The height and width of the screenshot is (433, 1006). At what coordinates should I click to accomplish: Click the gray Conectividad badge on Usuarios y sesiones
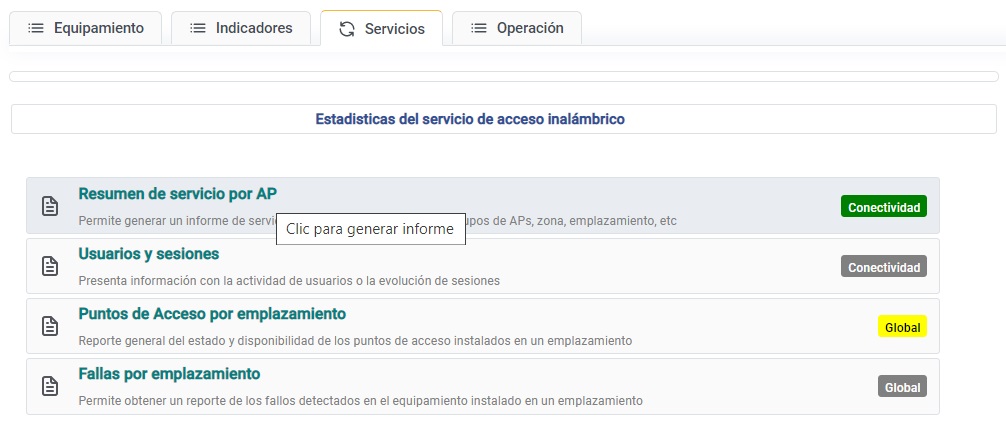click(883, 267)
